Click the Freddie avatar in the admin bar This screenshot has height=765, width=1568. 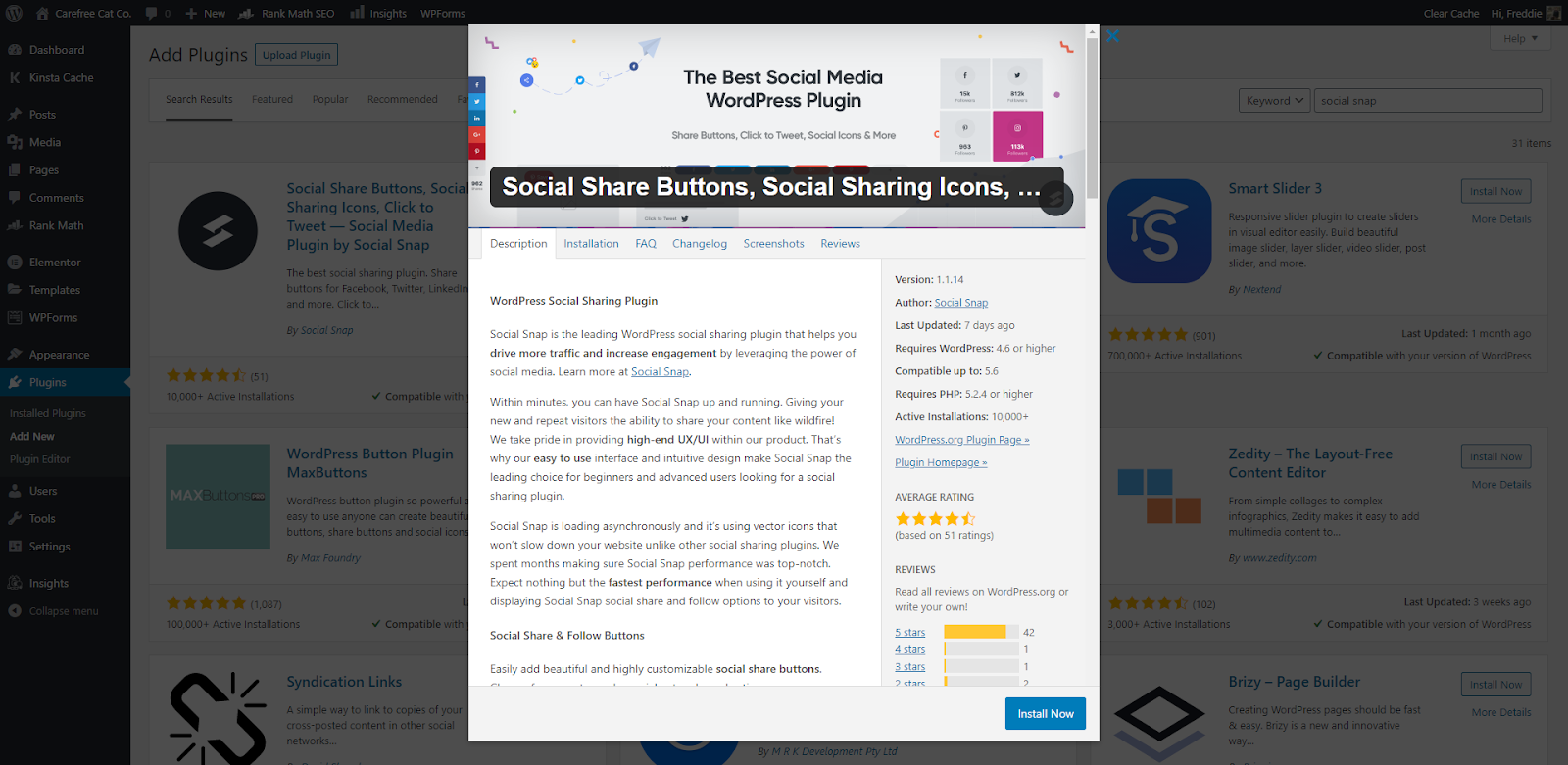pyautogui.click(x=1554, y=14)
